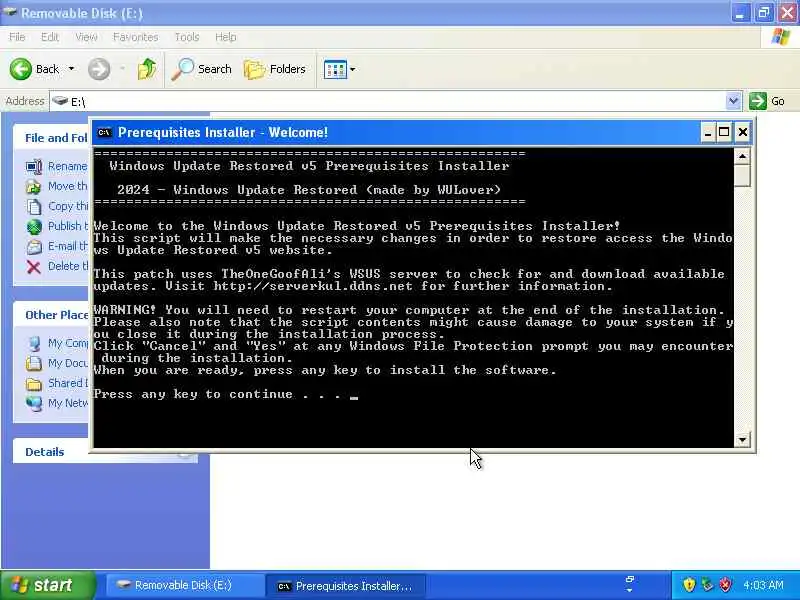Viewport: 800px width, 600px height.
Task: Click the address bar showing E:\
Action: click(x=388, y=102)
